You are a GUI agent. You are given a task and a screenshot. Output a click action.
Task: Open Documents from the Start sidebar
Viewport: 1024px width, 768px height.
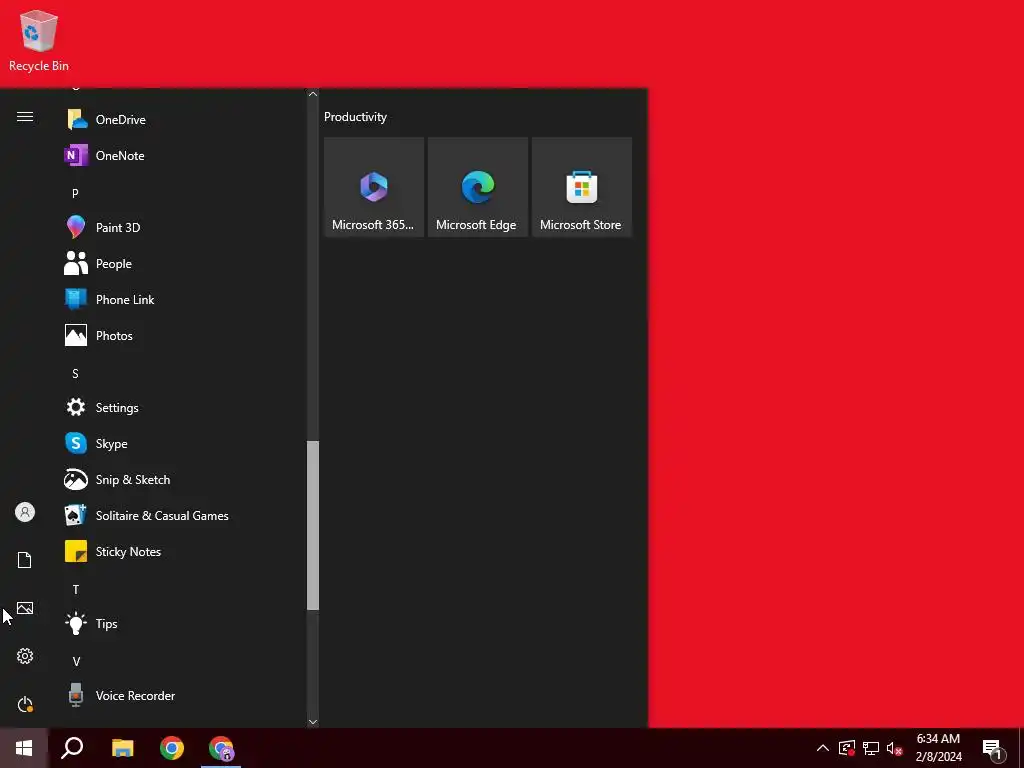click(x=25, y=560)
